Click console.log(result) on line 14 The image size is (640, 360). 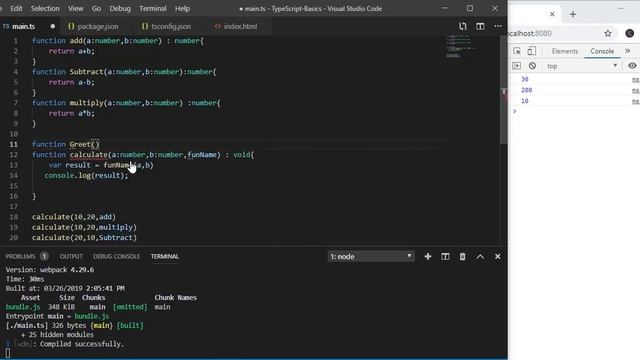point(86,176)
